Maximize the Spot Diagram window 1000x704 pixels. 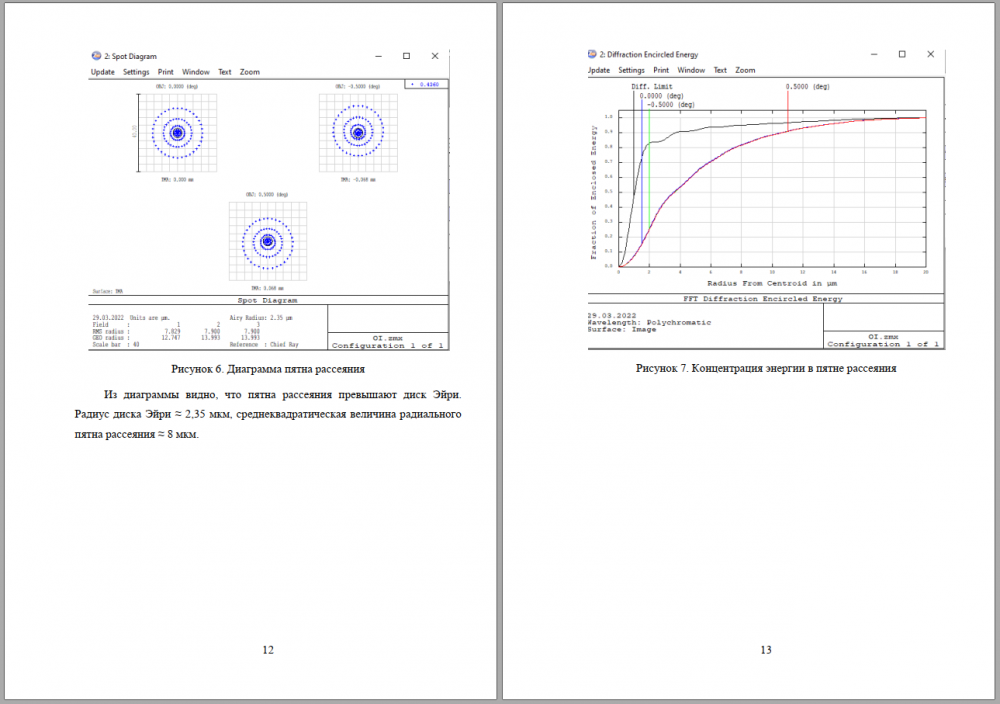[406, 56]
